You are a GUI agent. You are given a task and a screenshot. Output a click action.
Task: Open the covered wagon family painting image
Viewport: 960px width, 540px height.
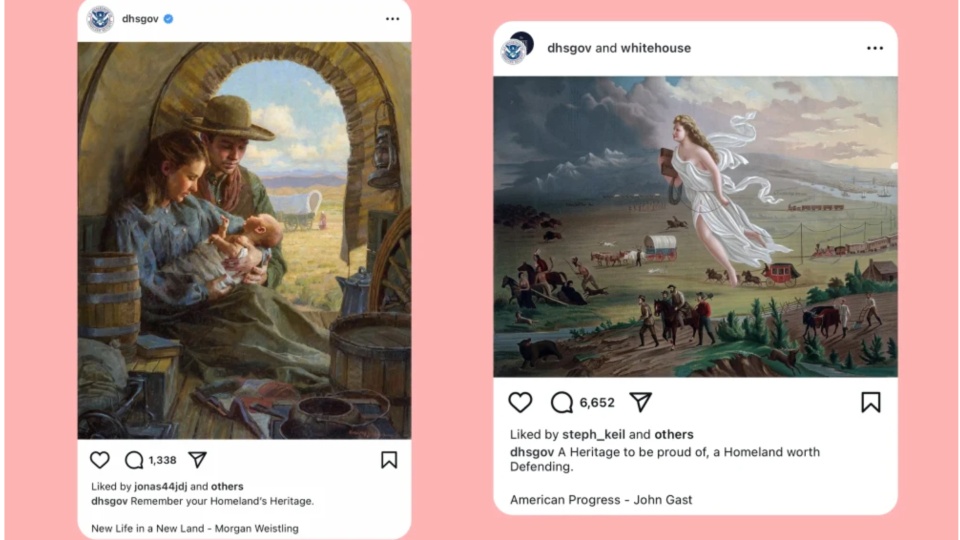tap(244, 241)
